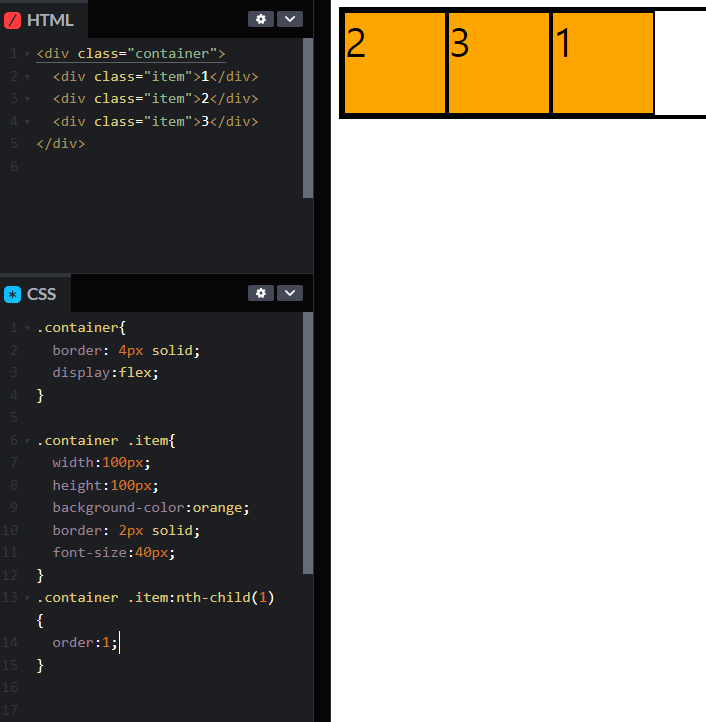The height and width of the screenshot is (722, 706).
Task: Click orange box labeled 1 in preview
Action: point(603,63)
